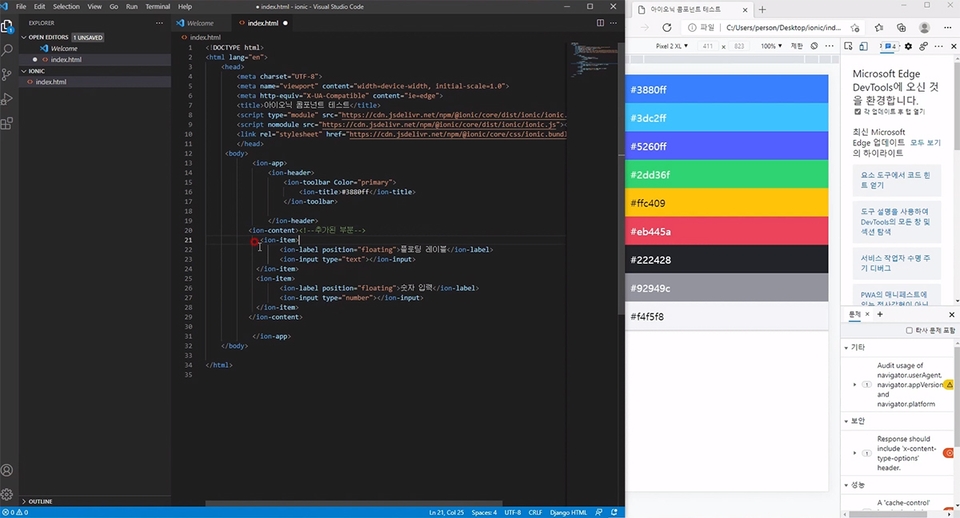Viewport: 960px width, 518px height.
Task: Open device toolbar more options
Action: pos(829,46)
